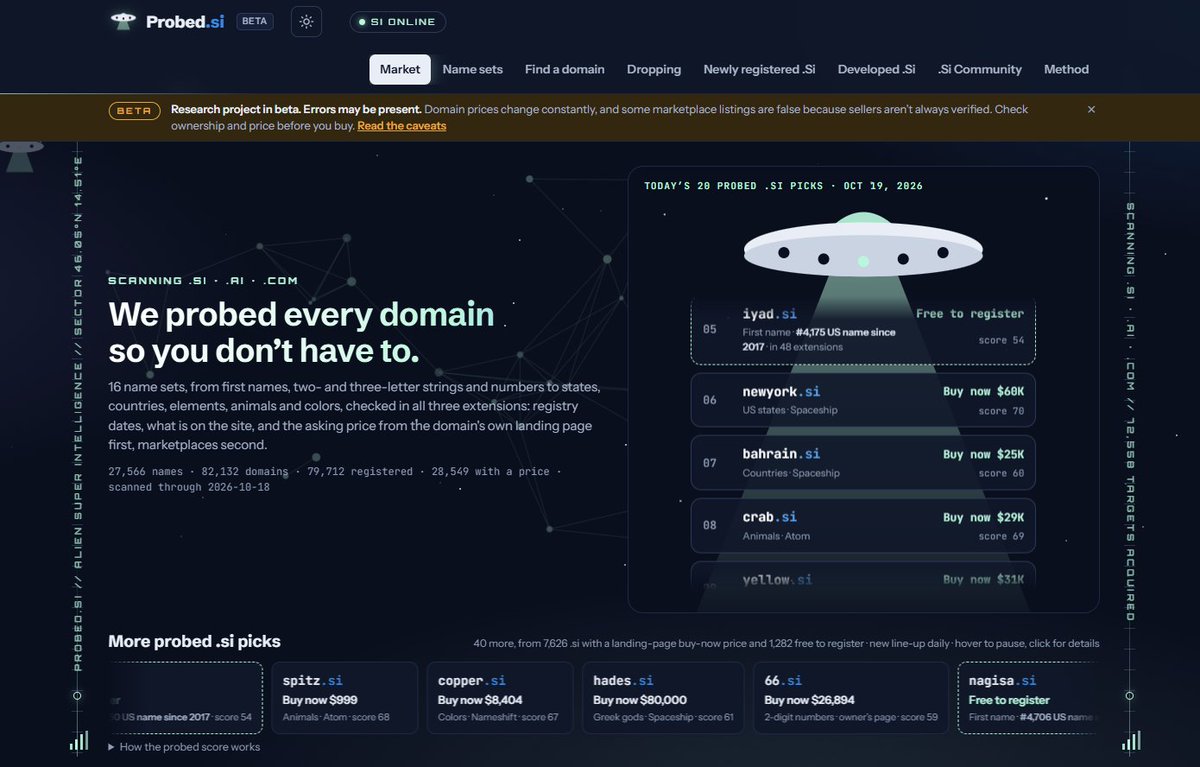
Task: Go to Find a domain
Action: coord(565,69)
